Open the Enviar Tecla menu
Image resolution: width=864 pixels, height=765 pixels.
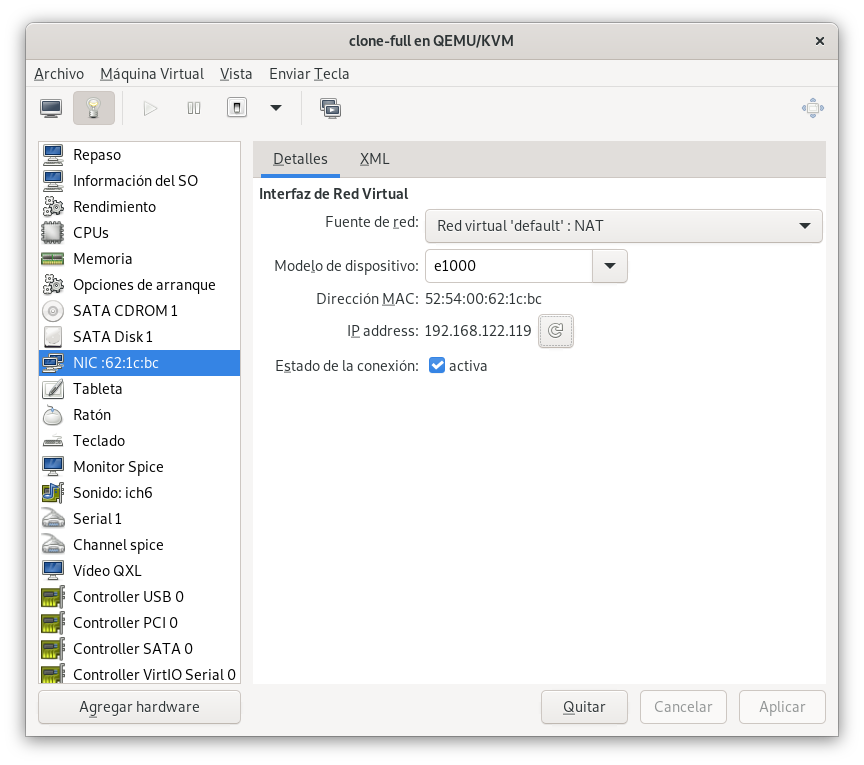point(309,74)
